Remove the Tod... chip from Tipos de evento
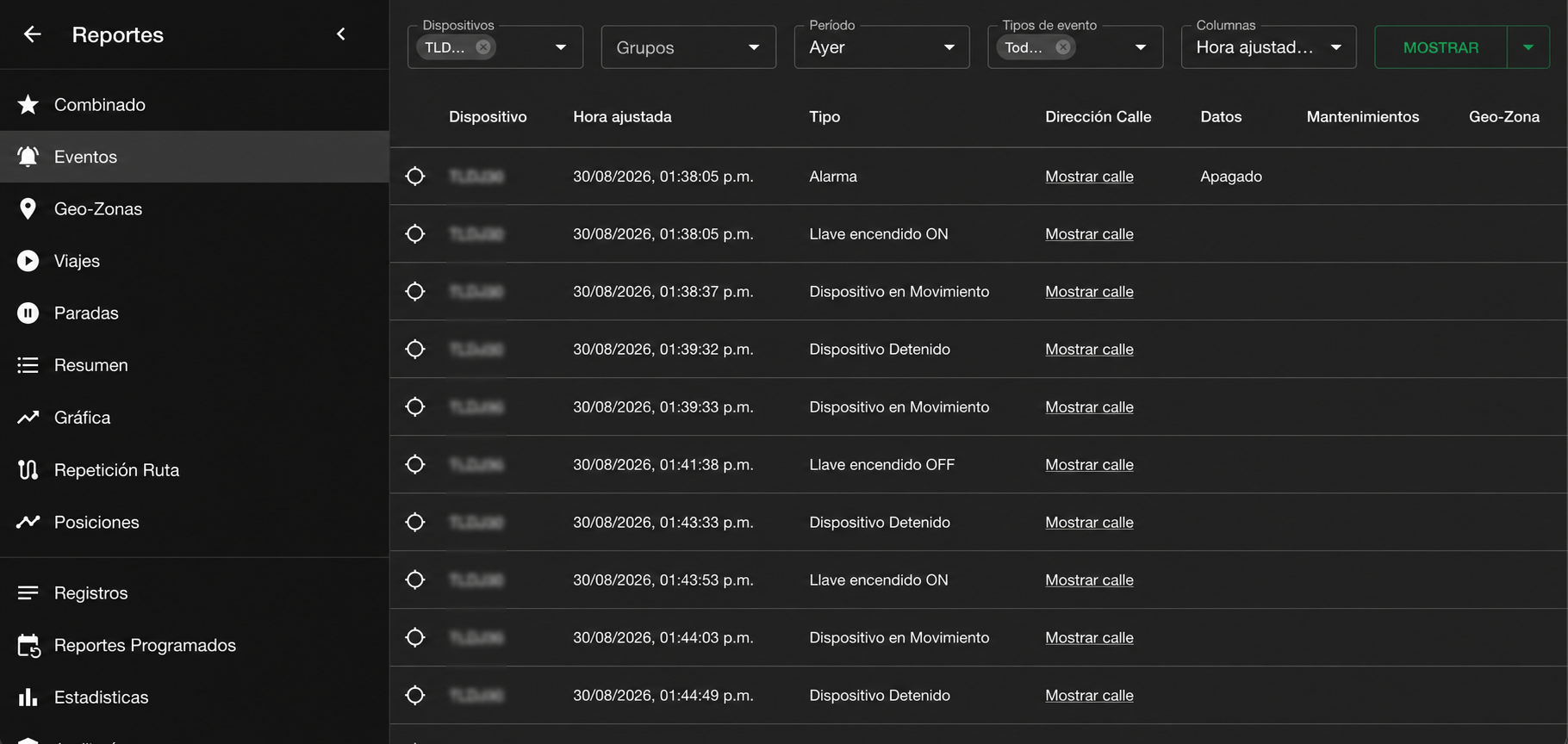 tap(1063, 47)
